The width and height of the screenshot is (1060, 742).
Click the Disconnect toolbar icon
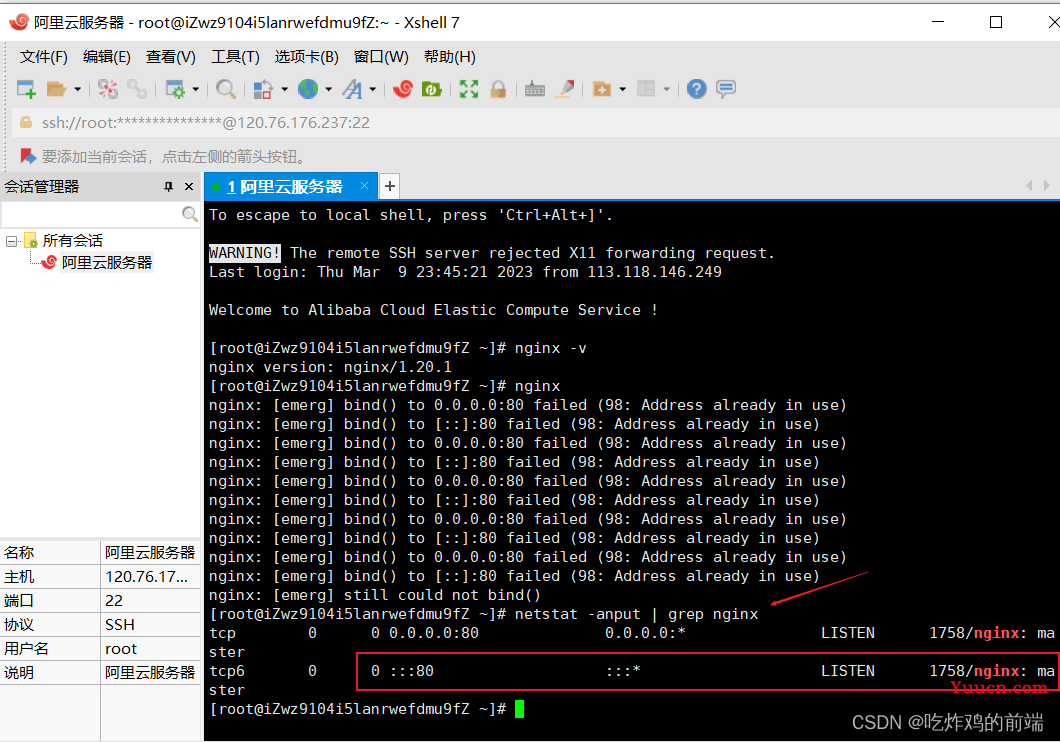click(x=107, y=89)
